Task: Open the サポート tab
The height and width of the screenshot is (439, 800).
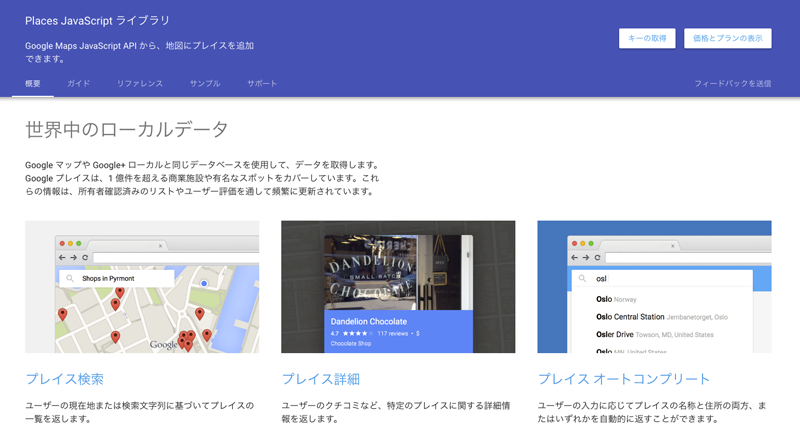Action: coord(262,83)
